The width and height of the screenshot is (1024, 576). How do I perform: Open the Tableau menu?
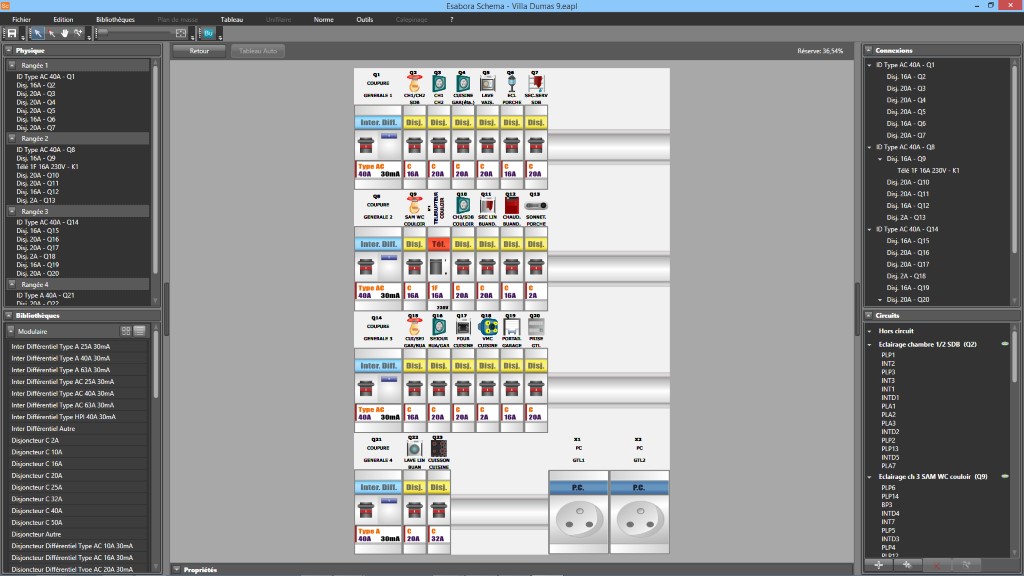click(231, 19)
